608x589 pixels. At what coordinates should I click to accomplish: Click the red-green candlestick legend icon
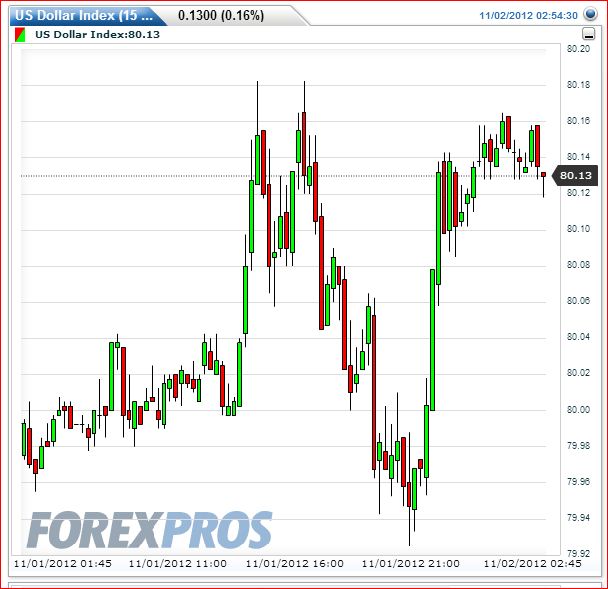pos(20,35)
